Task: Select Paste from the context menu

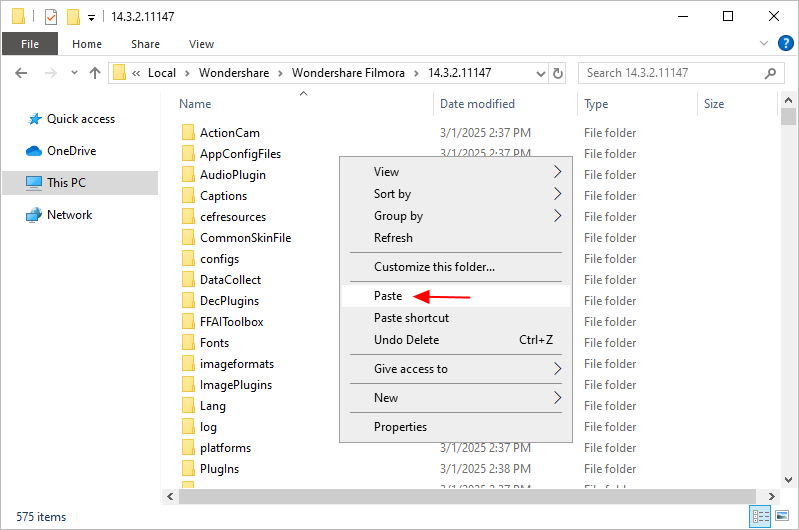Action: [388, 296]
